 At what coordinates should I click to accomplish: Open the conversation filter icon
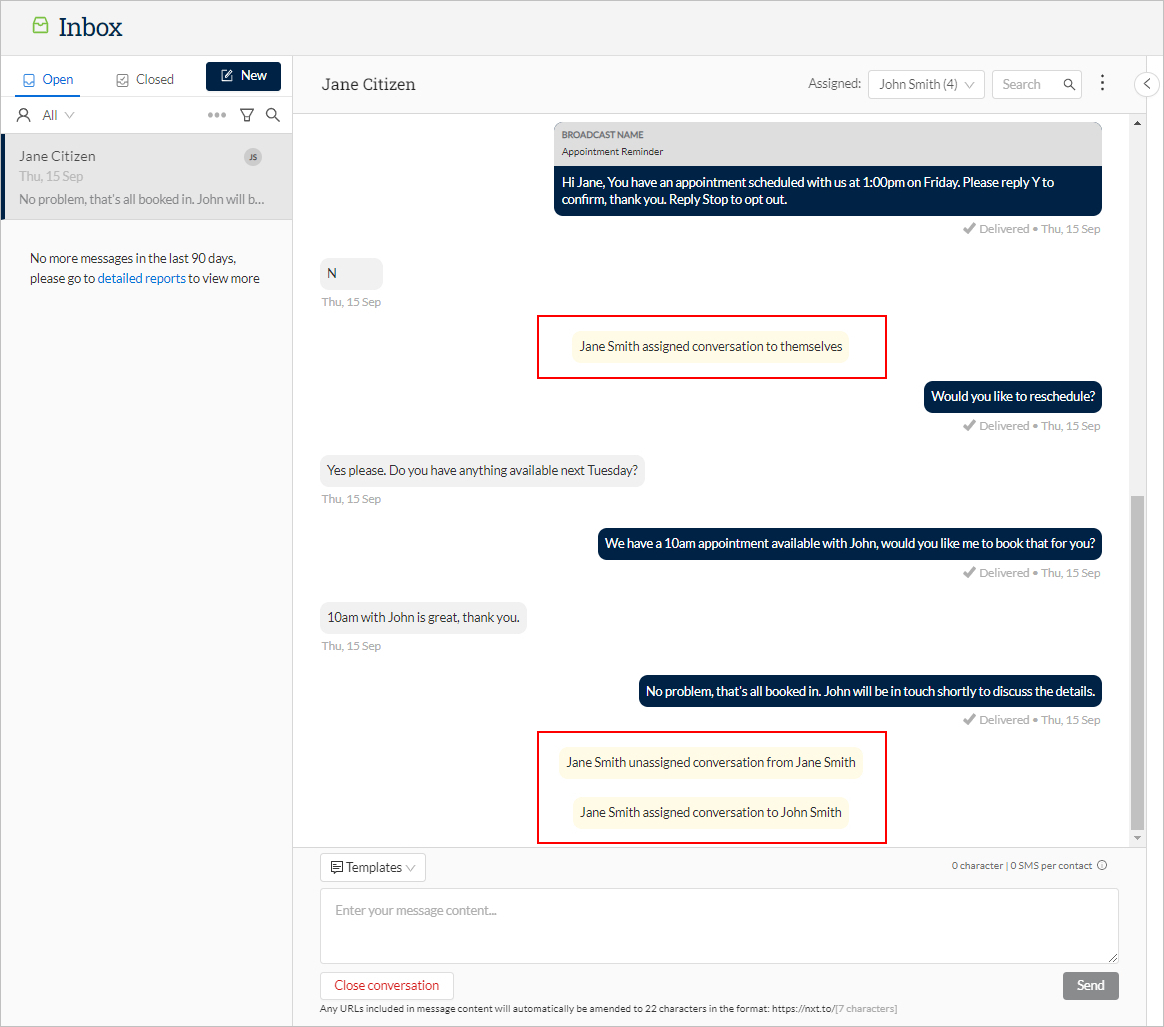coord(246,114)
